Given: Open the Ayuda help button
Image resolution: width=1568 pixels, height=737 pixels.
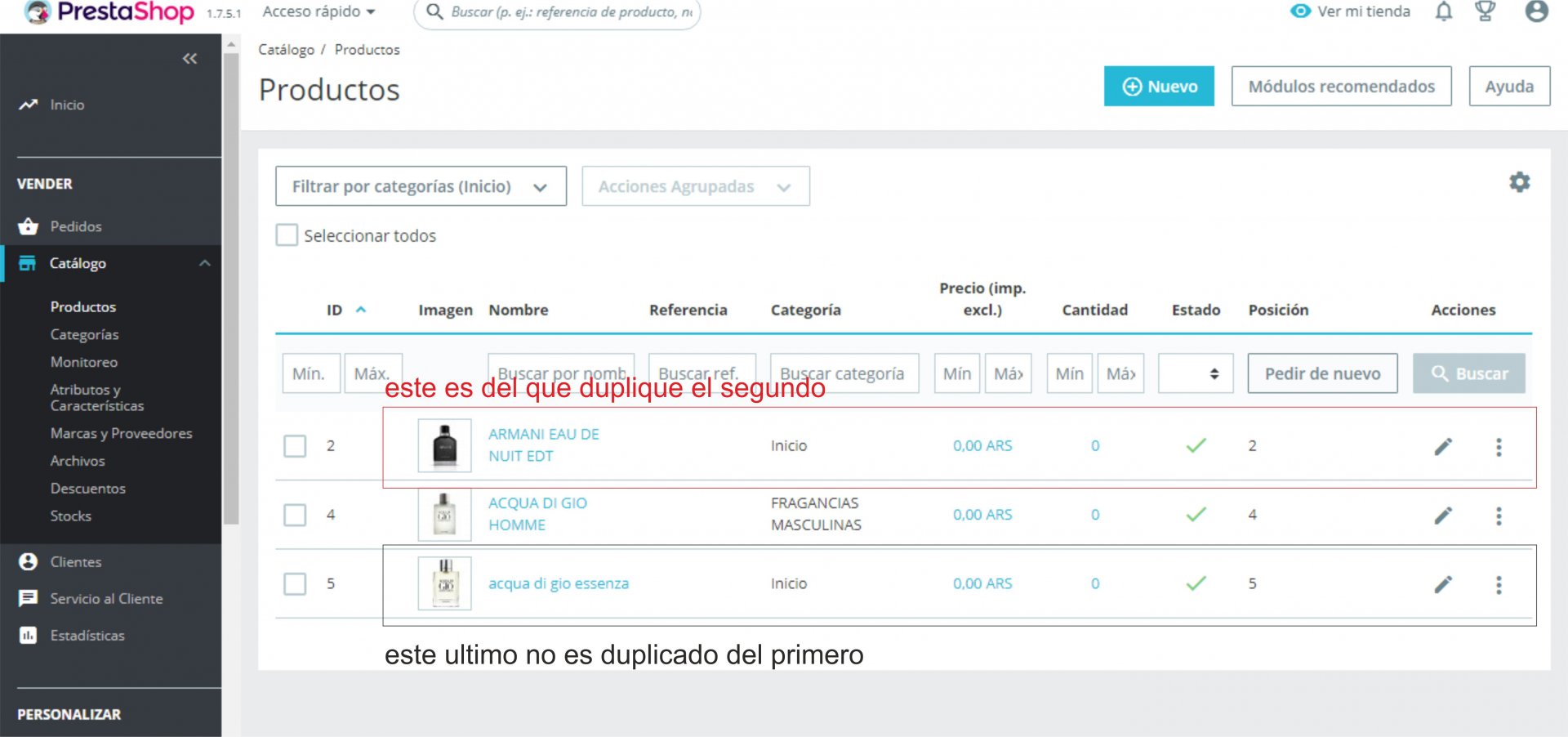Looking at the screenshot, I should point(1509,86).
